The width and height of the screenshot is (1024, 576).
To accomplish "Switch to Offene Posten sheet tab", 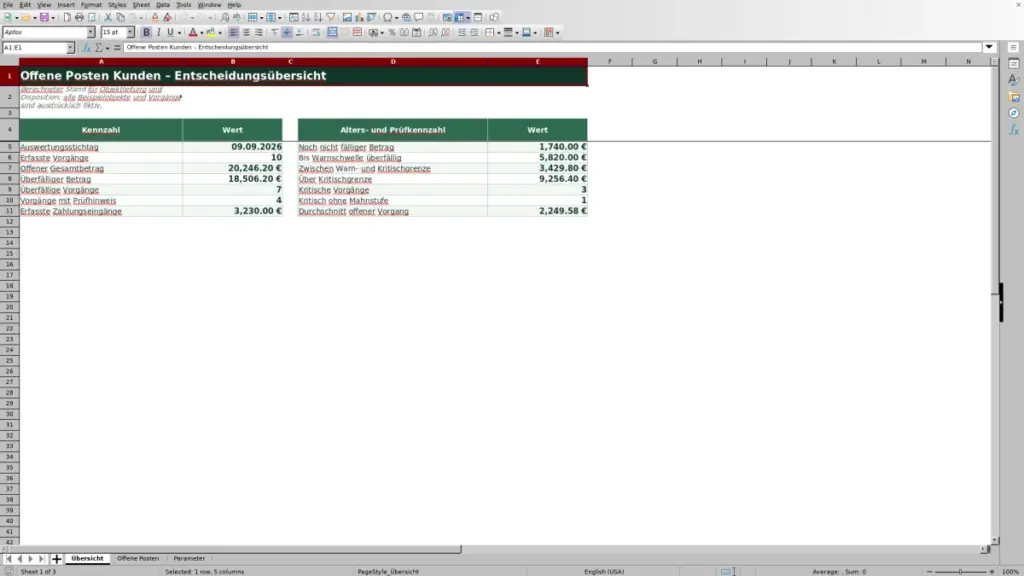I will [x=138, y=559].
